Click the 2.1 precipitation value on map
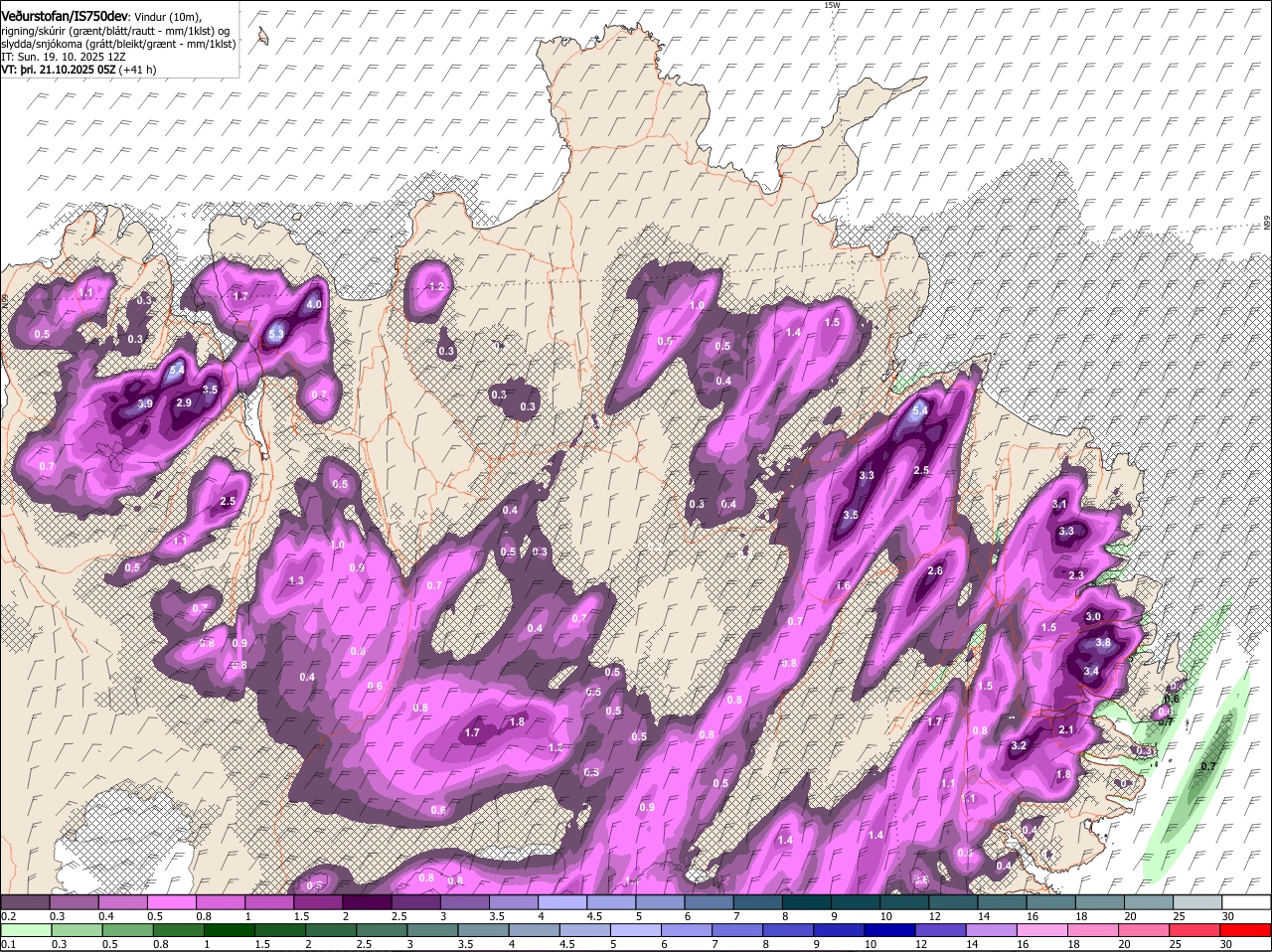1272x952 pixels. (x=1066, y=730)
